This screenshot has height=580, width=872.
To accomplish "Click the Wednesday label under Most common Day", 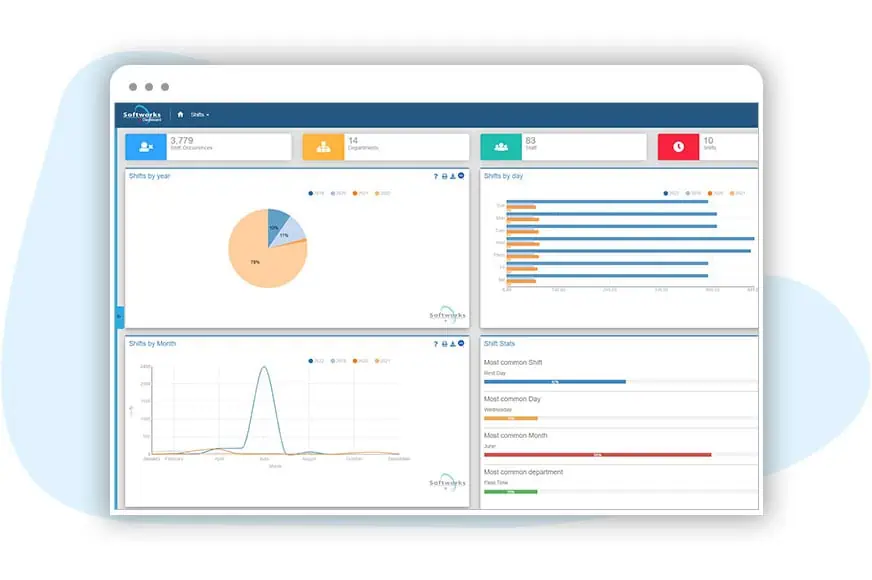I will tap(498, 410).
